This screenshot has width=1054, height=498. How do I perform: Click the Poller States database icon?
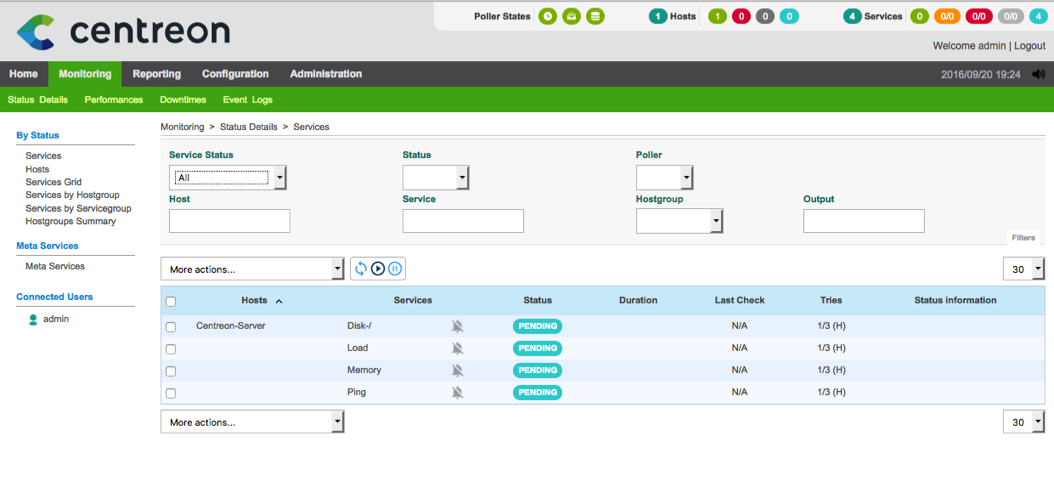(x=595, y=16)
